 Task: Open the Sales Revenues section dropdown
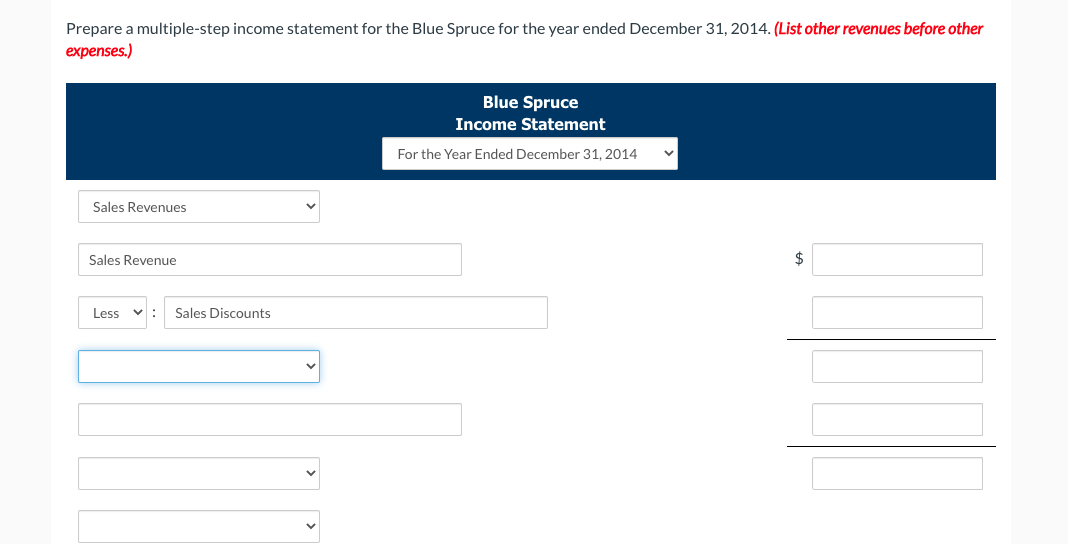point(199,207)
